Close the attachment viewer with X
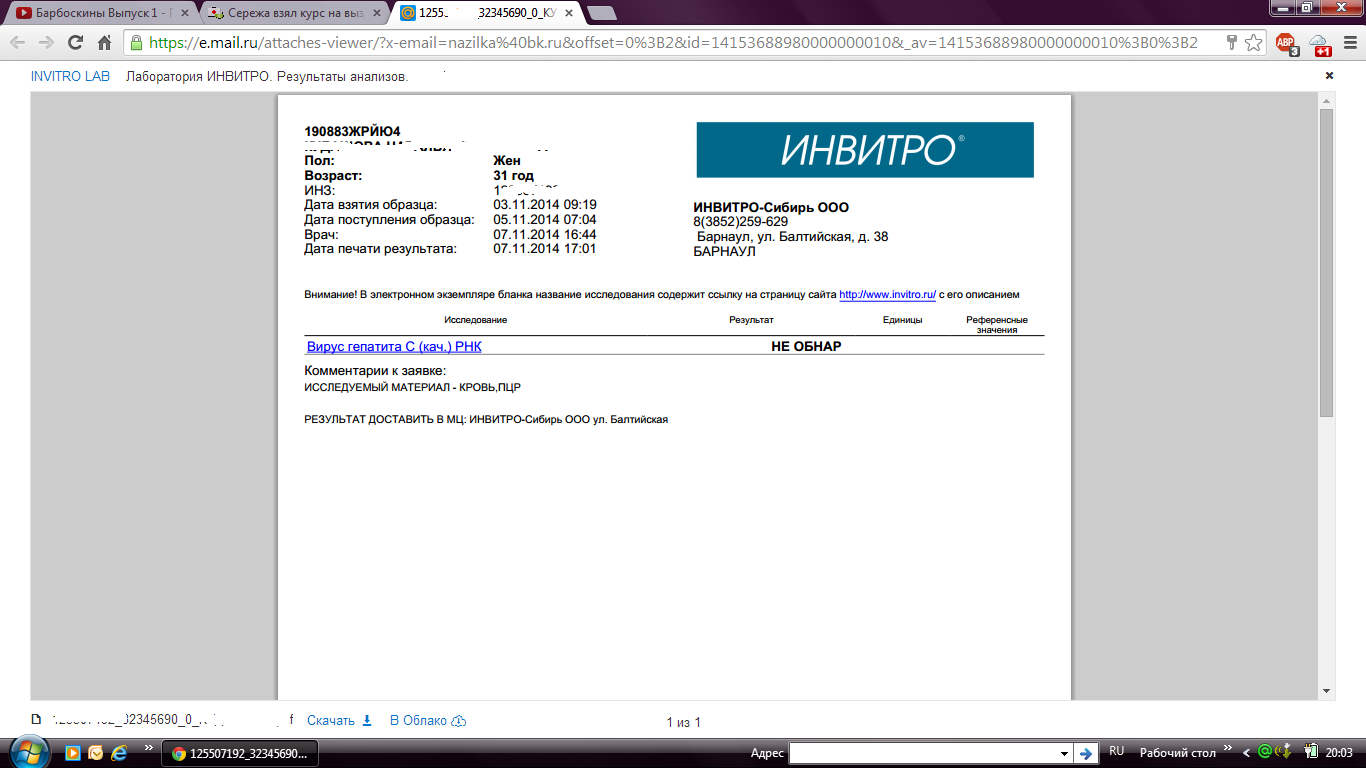Viewport: 1366px width, 768px height. pyautogui.click(x=1329, y=76)
